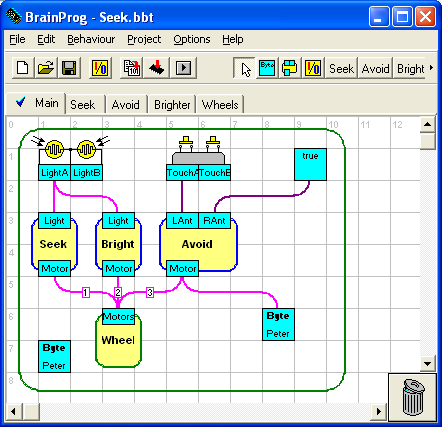Image resolution: width=442 pixels, height=427 pixels.
Task: Click the compile-to-binary document icon
Action: point(132,68)
